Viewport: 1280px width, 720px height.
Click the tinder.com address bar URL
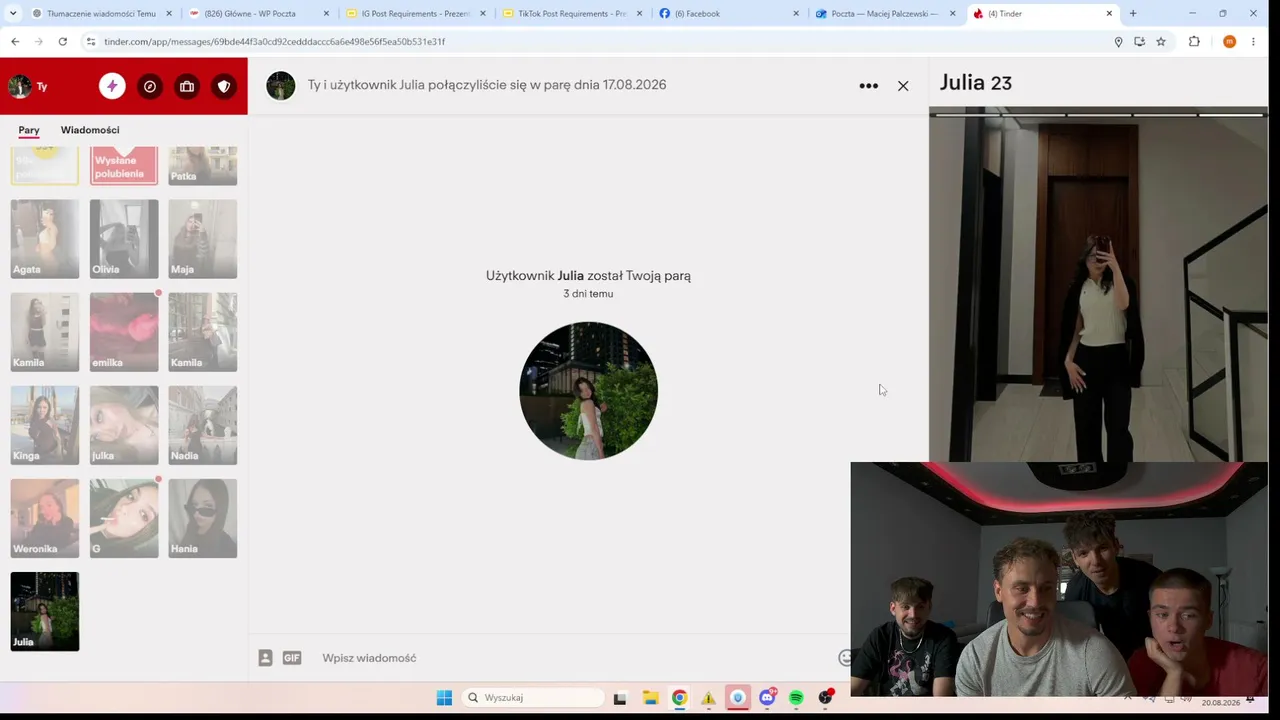[x=275, y=42]
